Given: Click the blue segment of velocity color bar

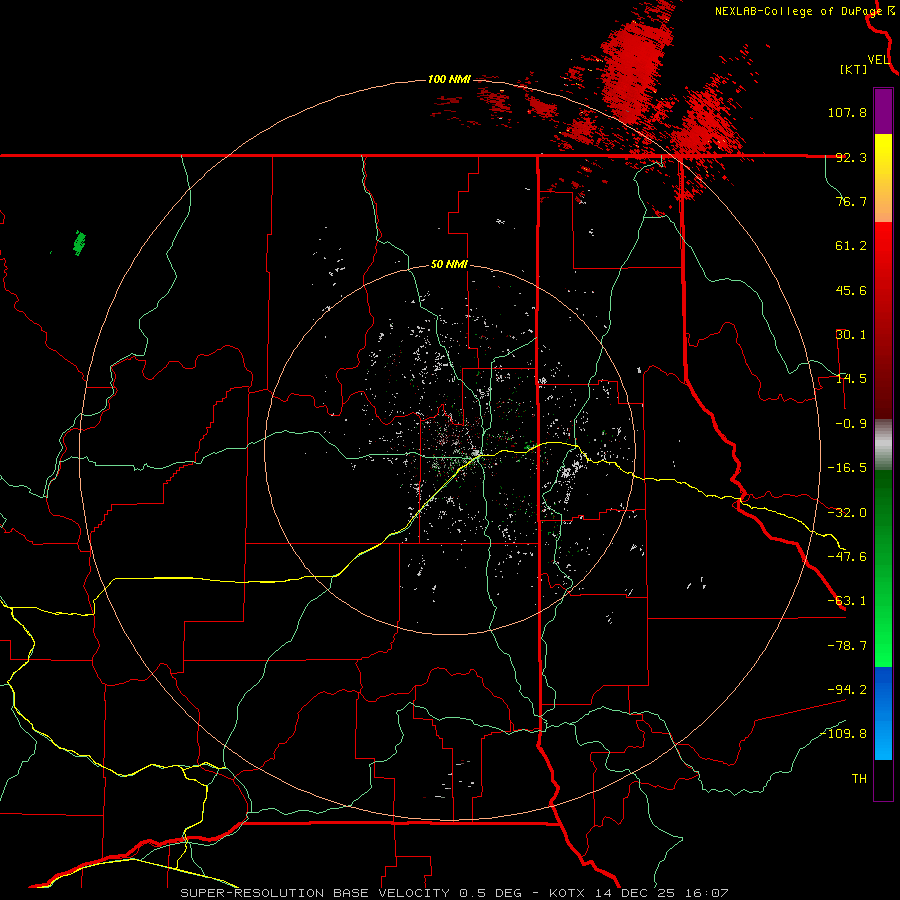Looking at the screenshot, I should tap(883, 713).
